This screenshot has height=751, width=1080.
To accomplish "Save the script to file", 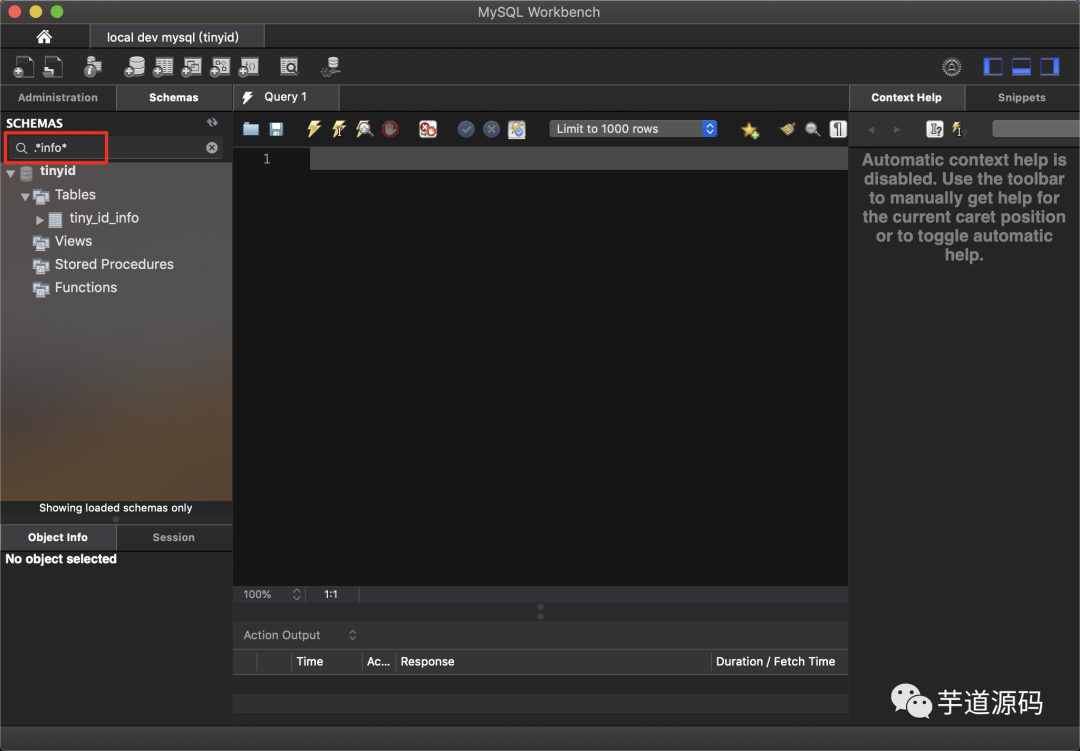I will [x=276, y=129].
